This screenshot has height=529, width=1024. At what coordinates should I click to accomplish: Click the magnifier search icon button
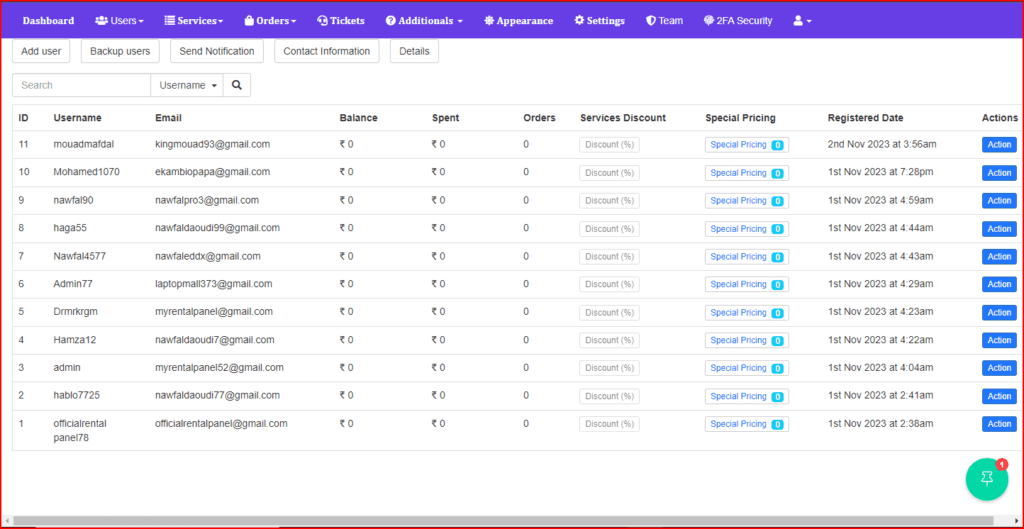(237, 86)
